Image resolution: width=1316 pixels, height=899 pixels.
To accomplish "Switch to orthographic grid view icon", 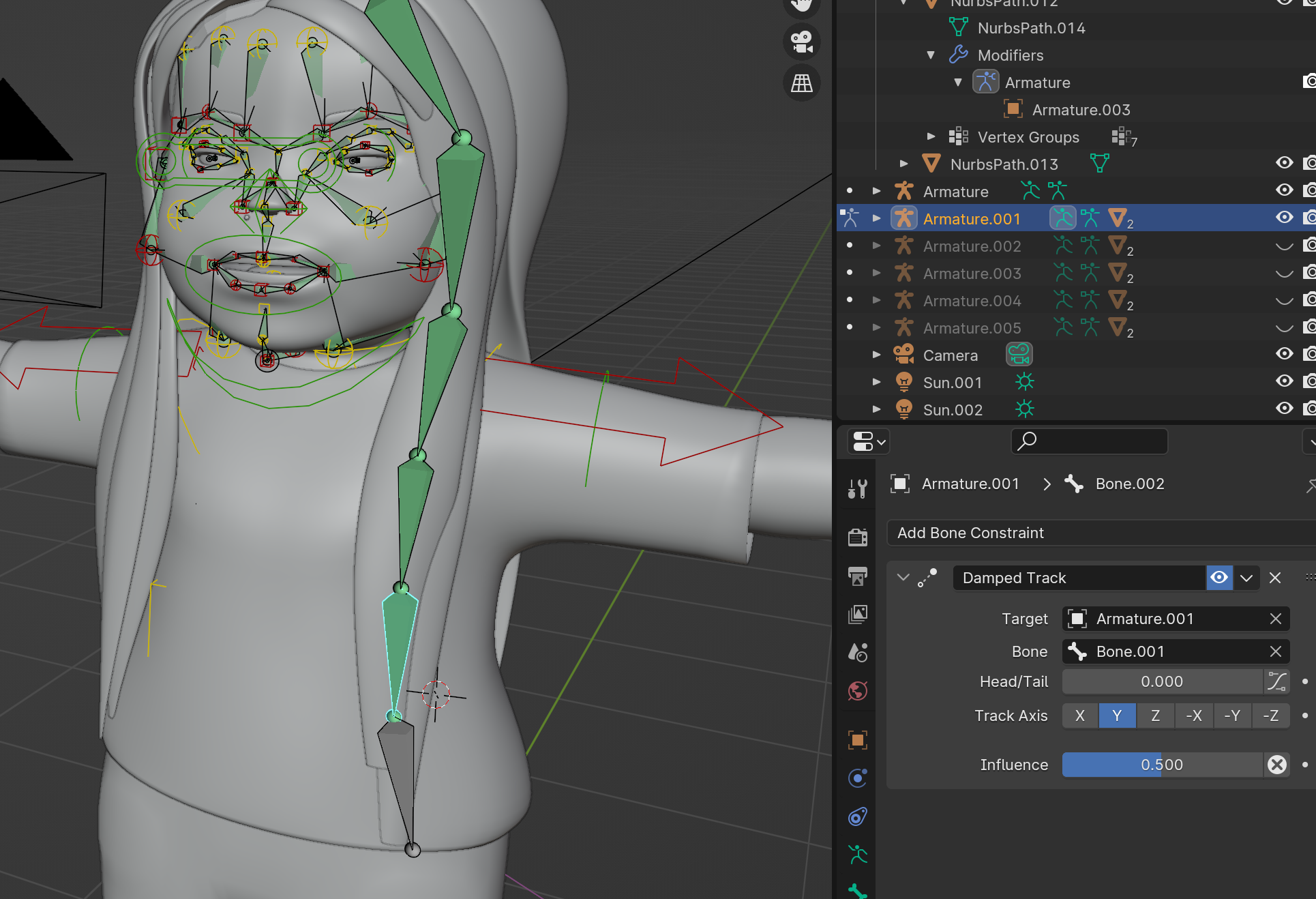I will [802, 83].
